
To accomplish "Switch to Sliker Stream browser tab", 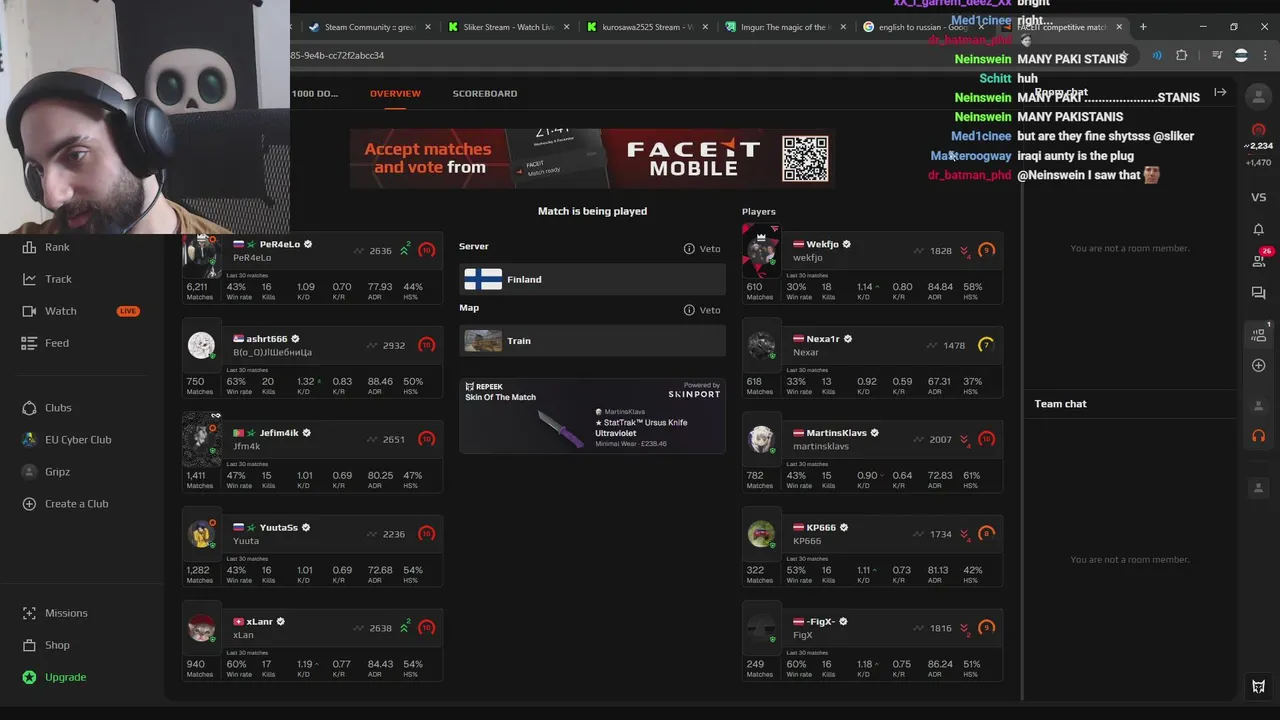I will [x=507, y=27].
